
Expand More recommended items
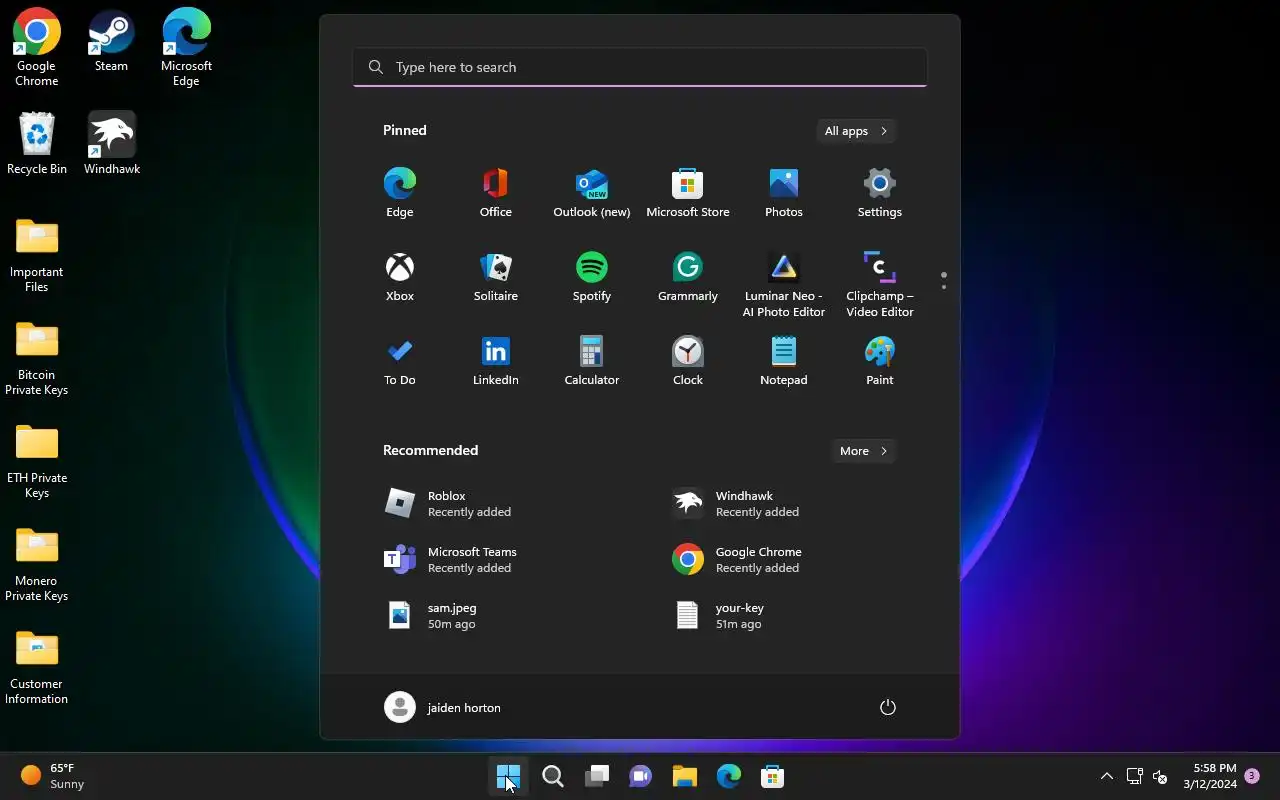(863, 451)
